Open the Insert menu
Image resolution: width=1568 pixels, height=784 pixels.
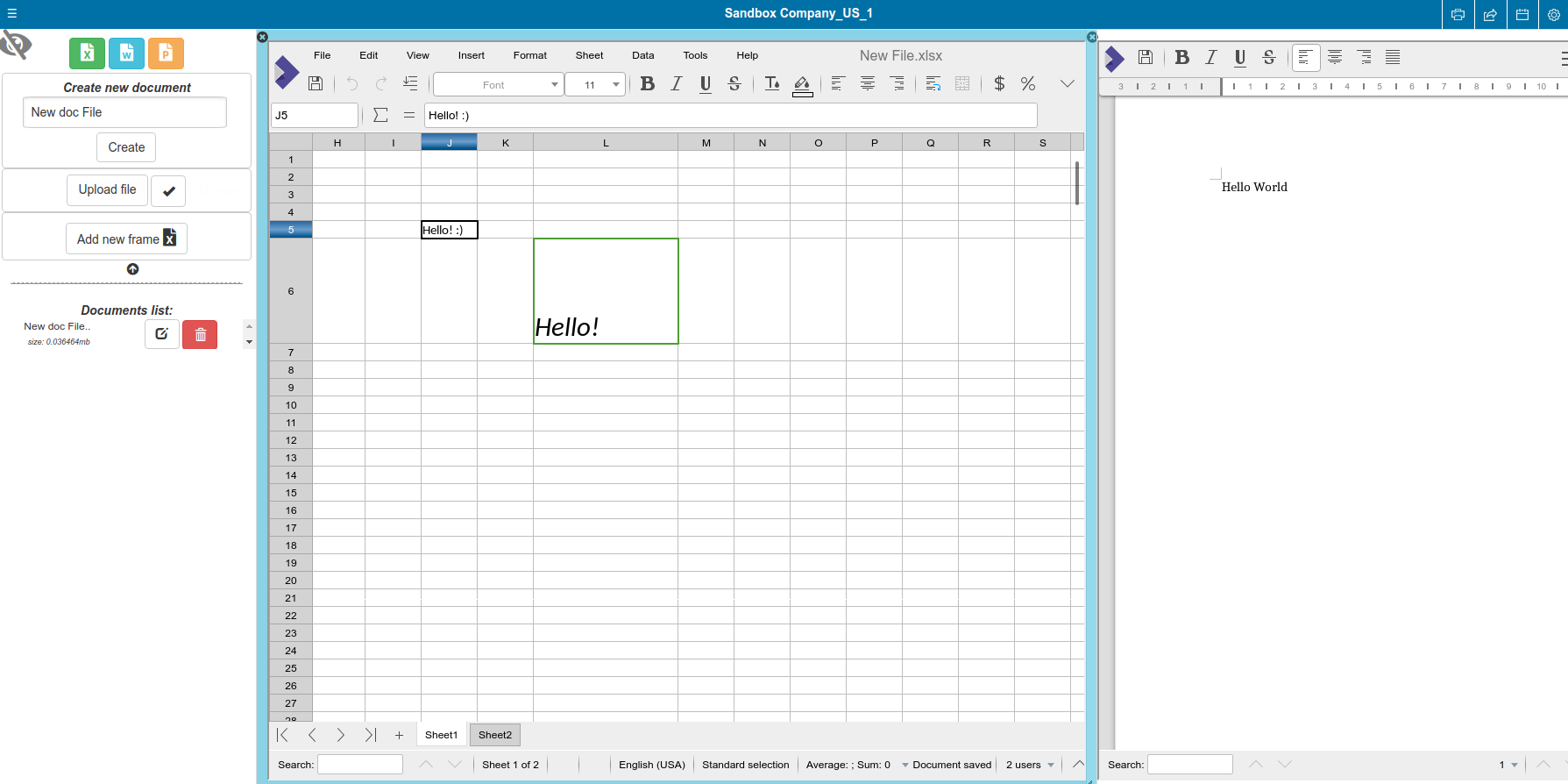coord(471,55)
